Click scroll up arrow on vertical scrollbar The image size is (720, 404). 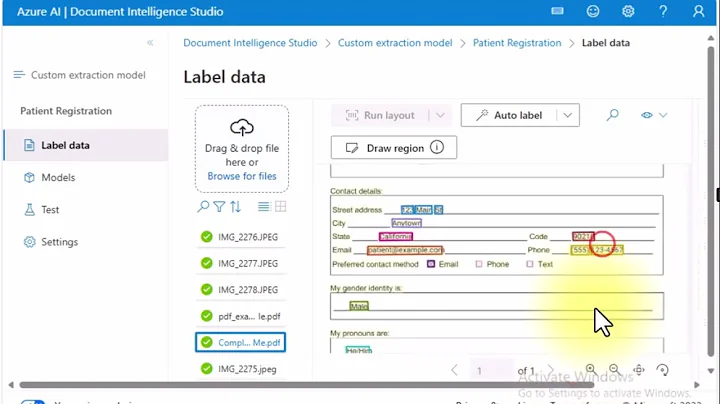coord(711,38)
